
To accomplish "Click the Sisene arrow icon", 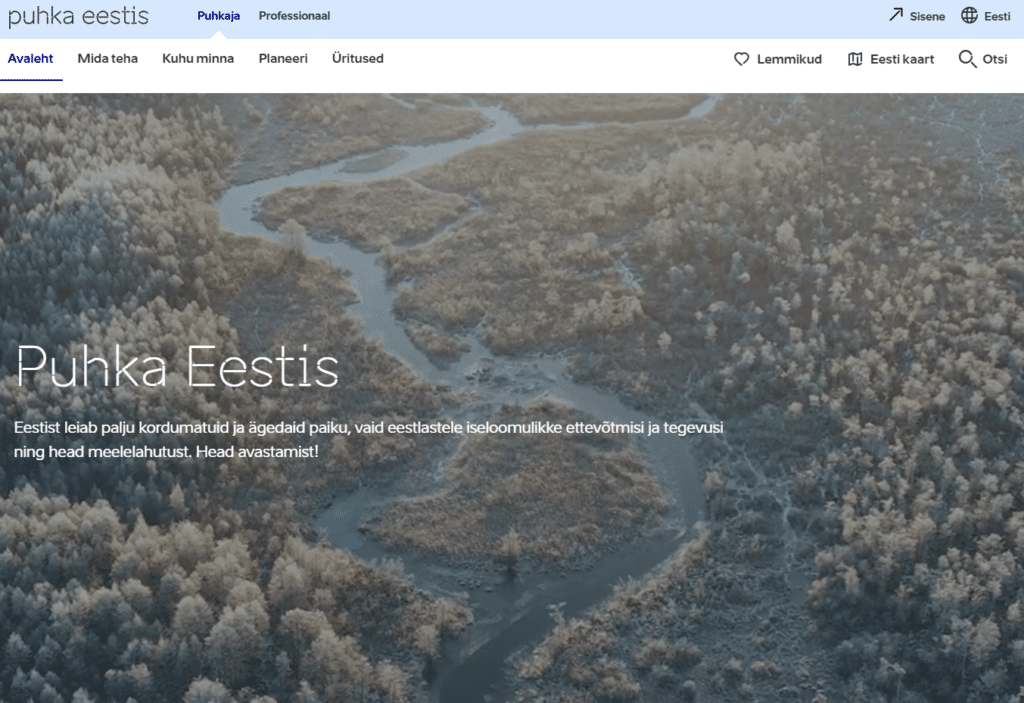I will pyautogui.click(x=895, y=16).
